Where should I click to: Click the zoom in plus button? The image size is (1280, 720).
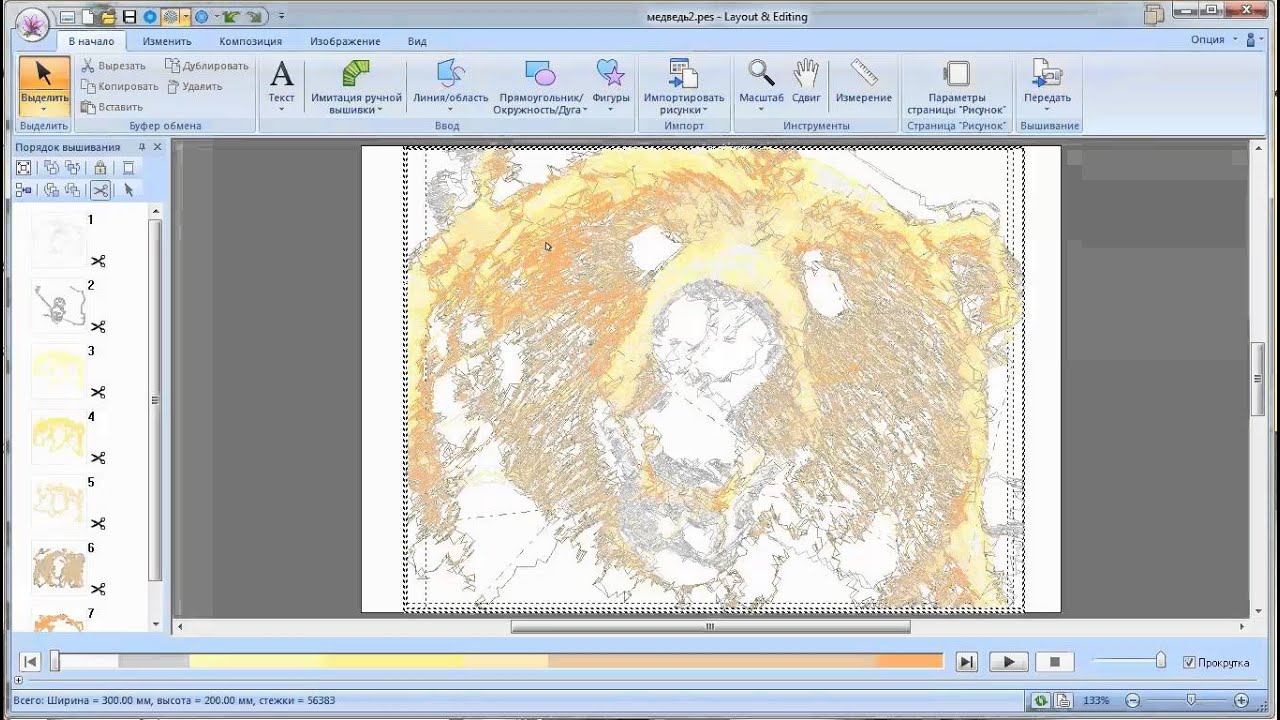tap(1241, 701)
